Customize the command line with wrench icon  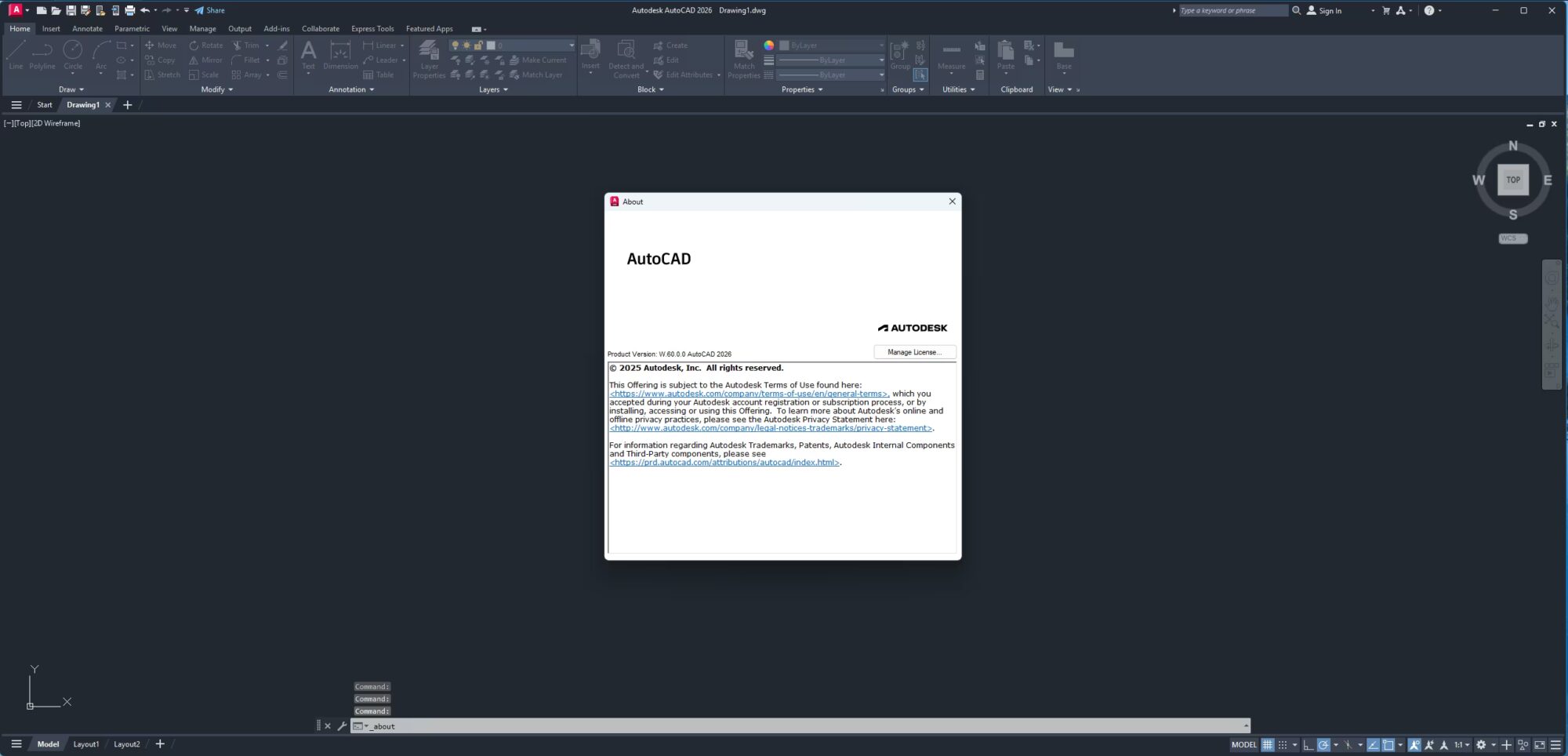click(342, 726)
